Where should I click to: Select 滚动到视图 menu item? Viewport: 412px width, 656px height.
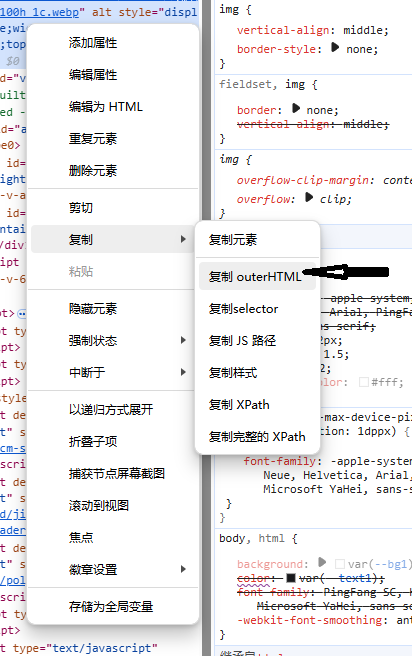coord(113,505)
